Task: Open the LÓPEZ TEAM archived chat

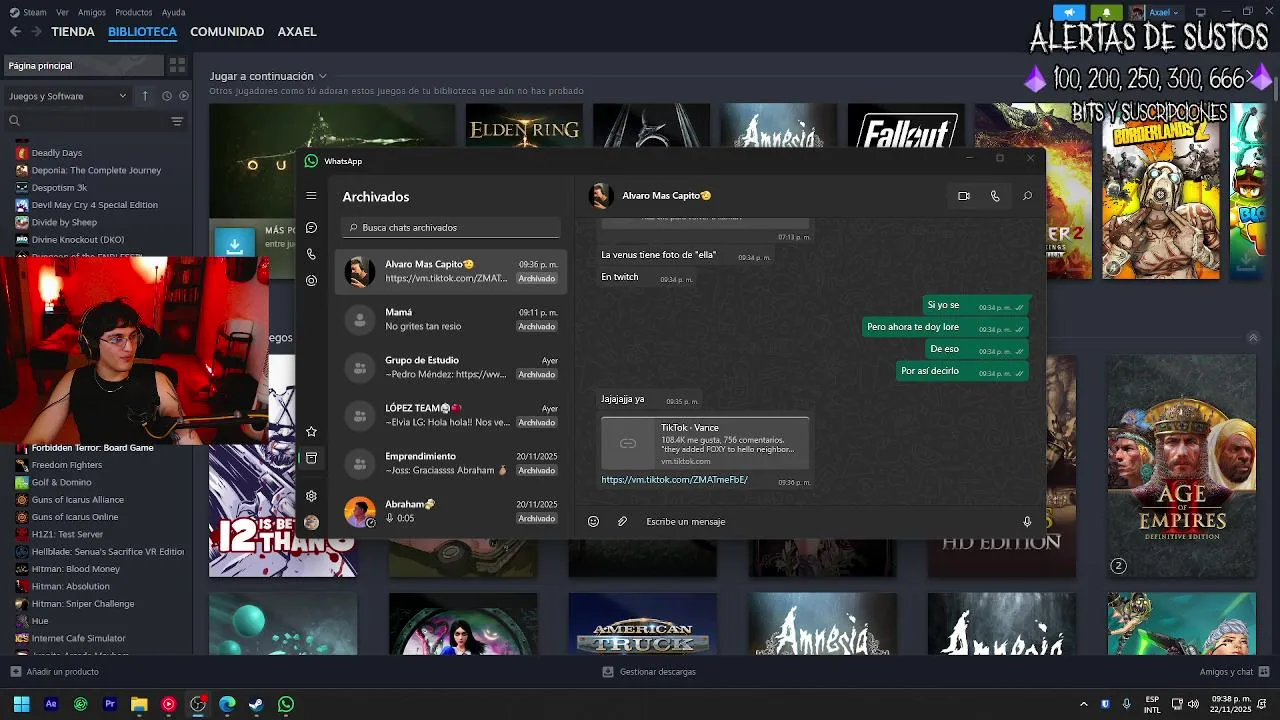Action: point(451,415)
